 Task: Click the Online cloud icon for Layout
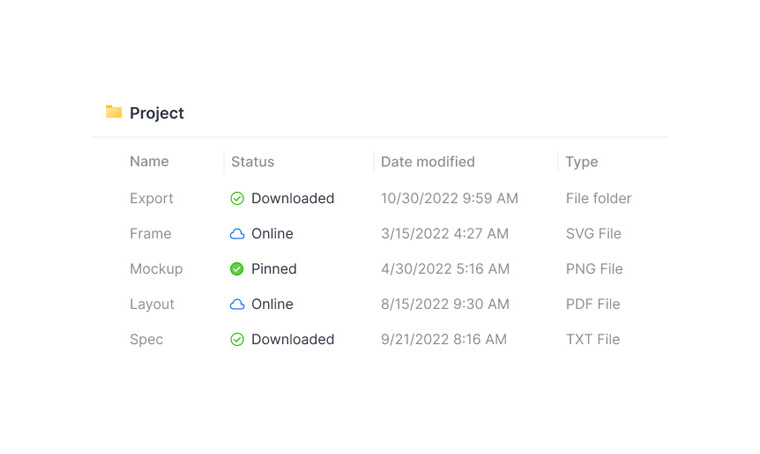[237, 304]
